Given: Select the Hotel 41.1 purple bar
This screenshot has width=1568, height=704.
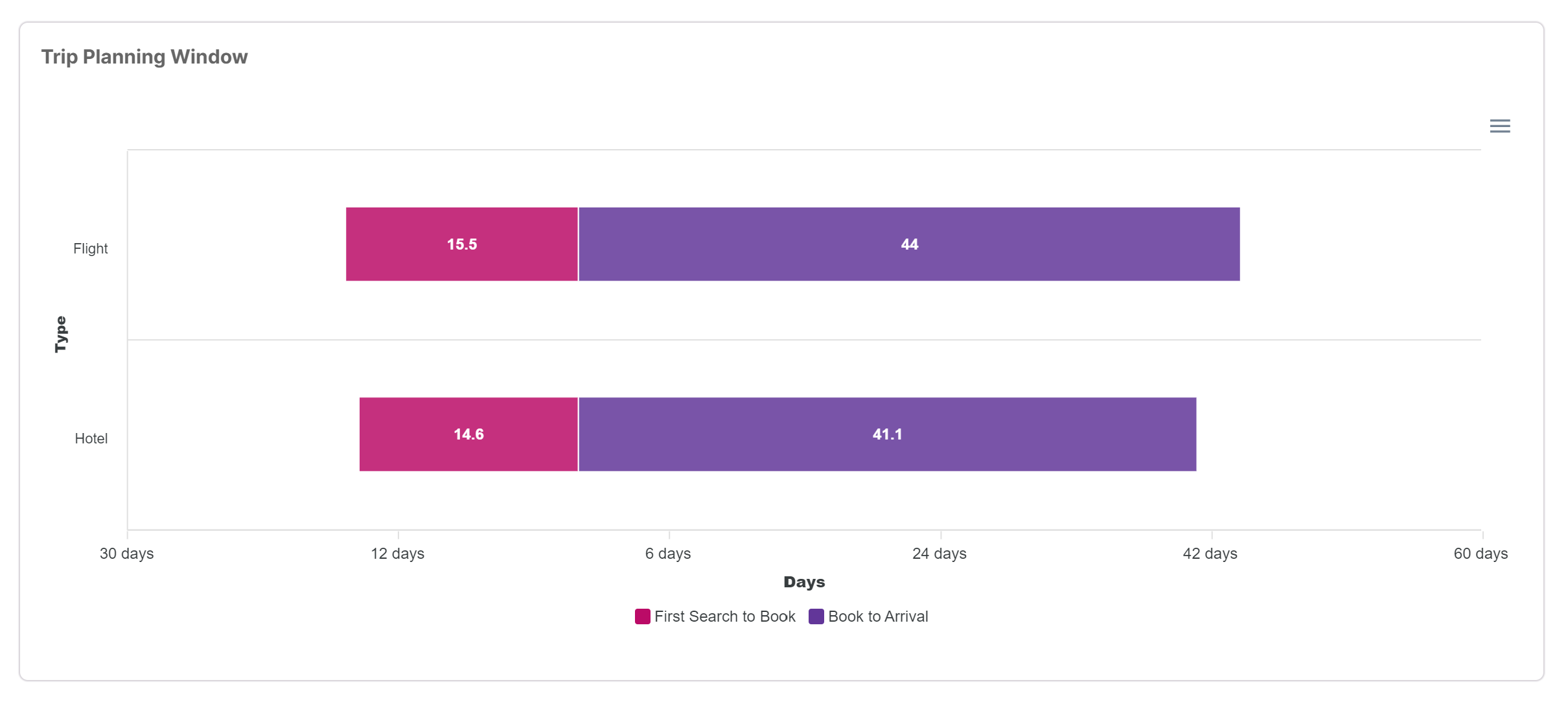Looking at the screenshot, I should (x=887, y=434).
